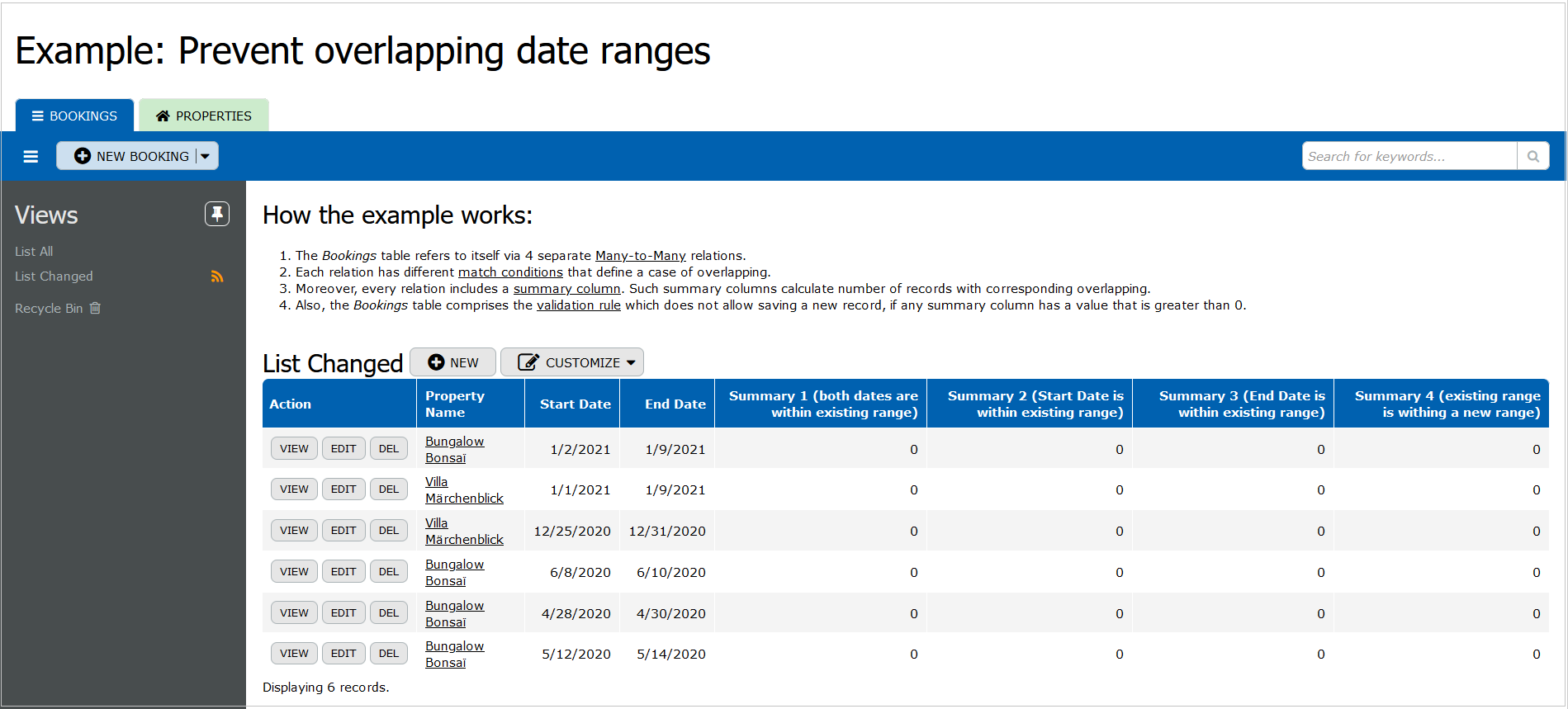Click the New button beside List Changed
This screenshot has height=709, width=1568.
[x=452, y=362]
